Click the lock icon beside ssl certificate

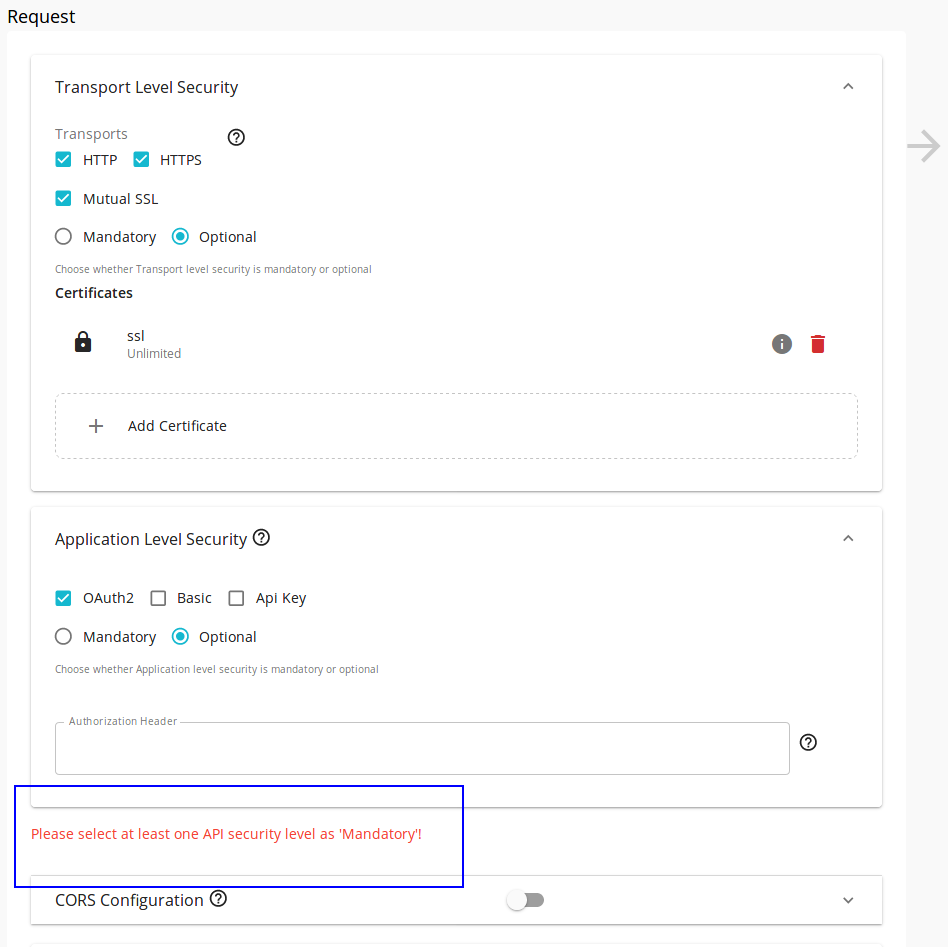[83, 341]
